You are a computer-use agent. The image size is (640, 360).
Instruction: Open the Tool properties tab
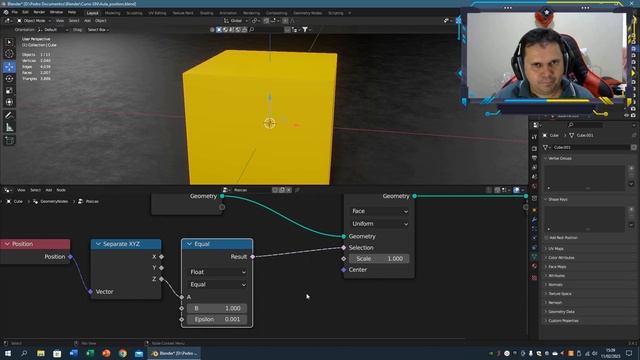[534, 137]
